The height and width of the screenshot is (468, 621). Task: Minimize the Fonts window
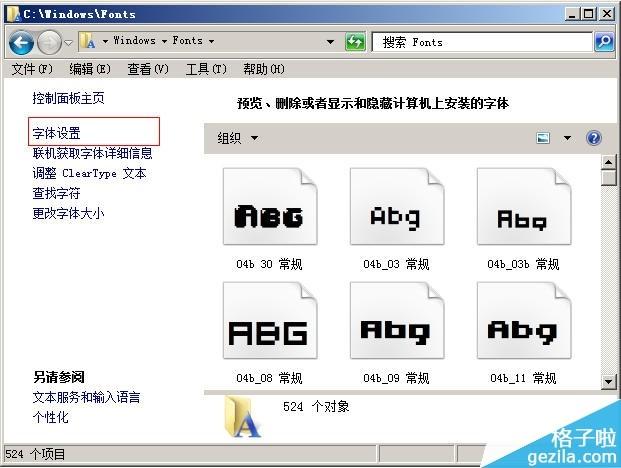click(571, 14)
